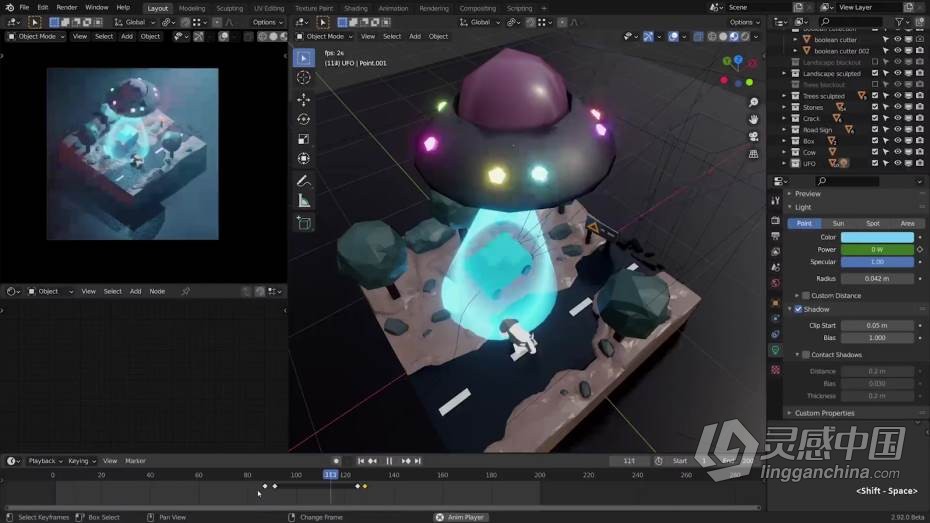Toggle perspective/orthographic grid gizmo icon

pos(753,154)
